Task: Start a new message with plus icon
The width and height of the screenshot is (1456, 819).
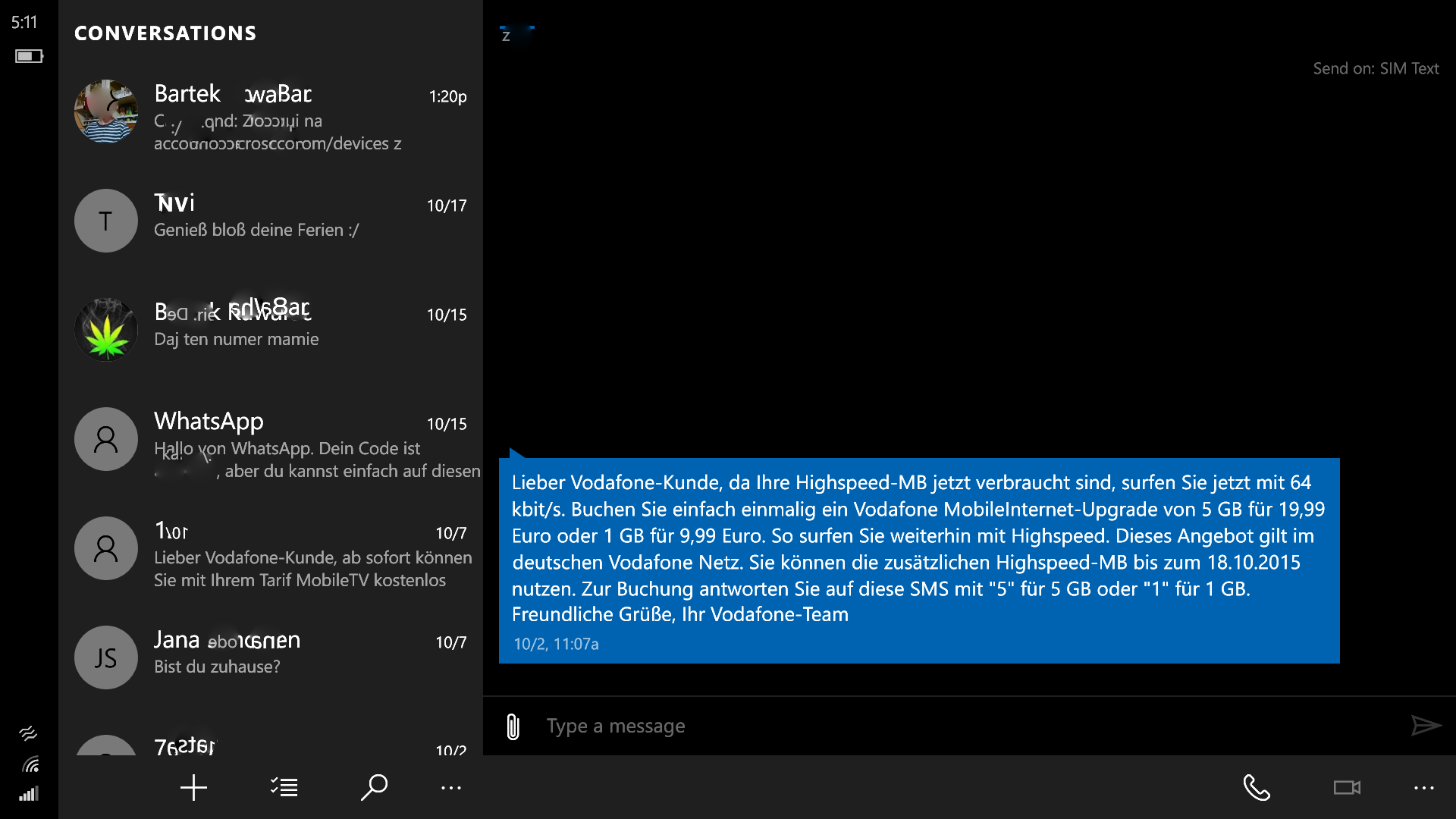Action: [x=193, y=787]
